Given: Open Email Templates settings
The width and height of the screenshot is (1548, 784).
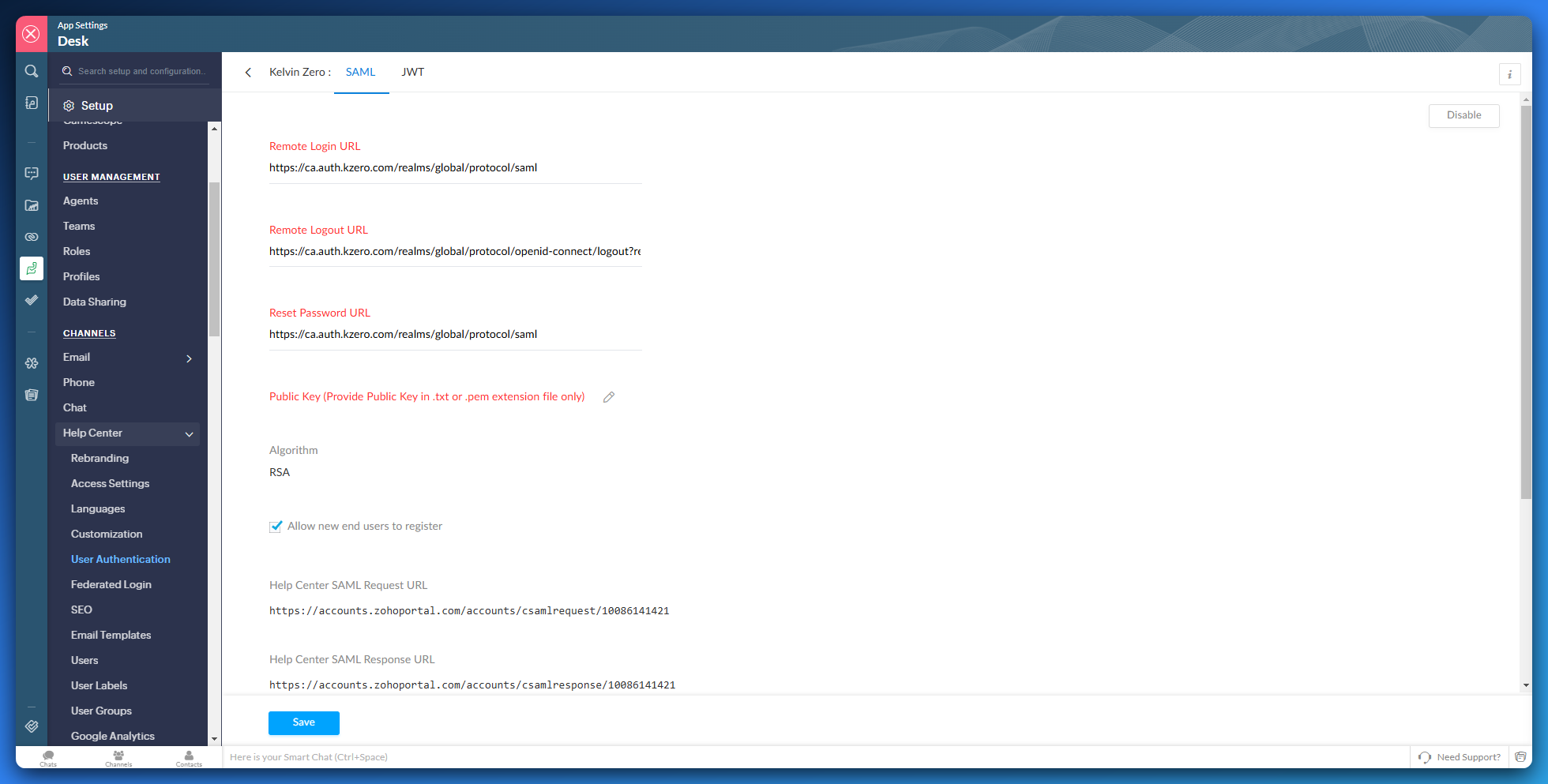Looking at the screenshot, I should click(111, 635).
